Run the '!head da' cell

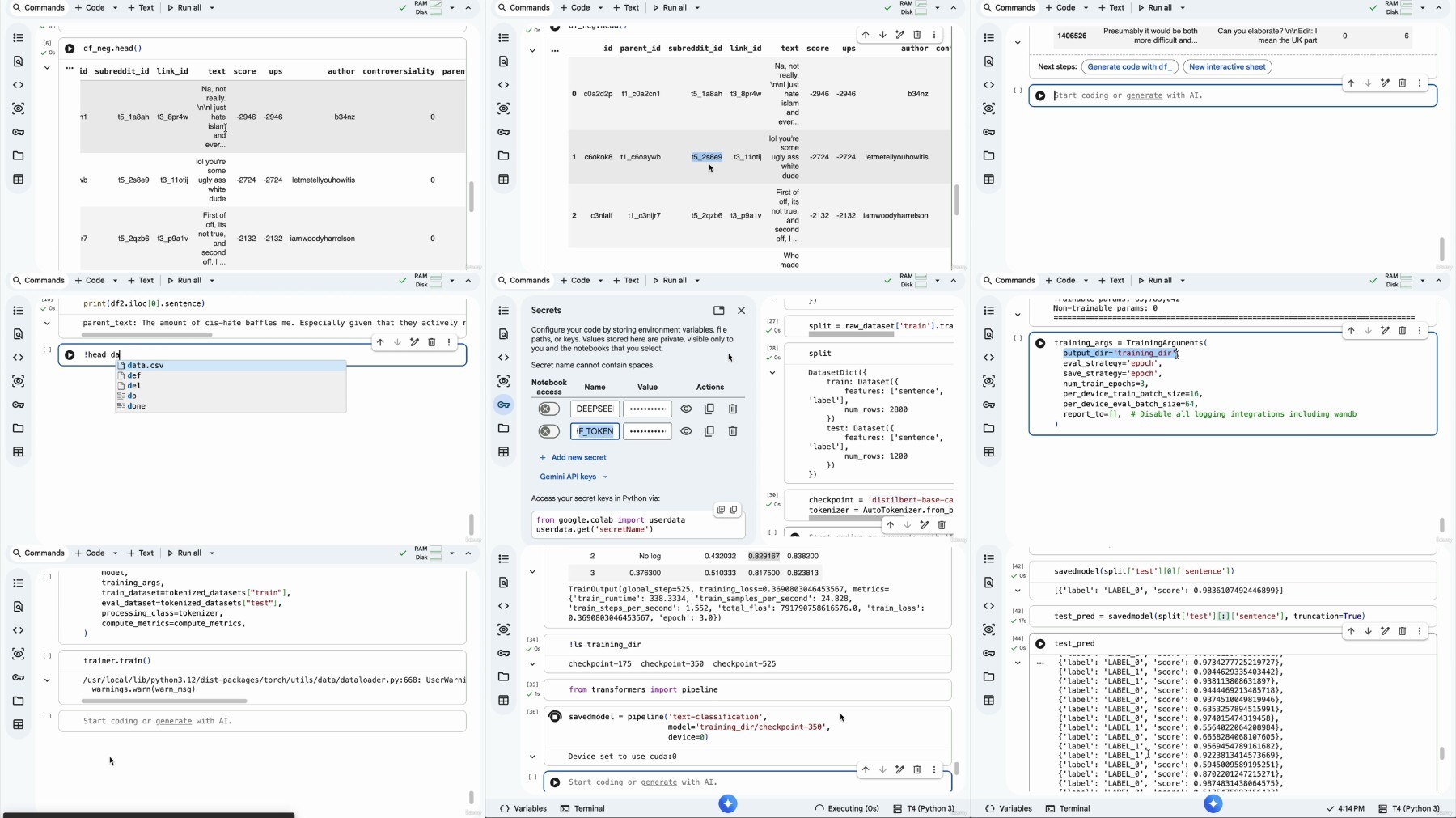(x=70, y=354)
